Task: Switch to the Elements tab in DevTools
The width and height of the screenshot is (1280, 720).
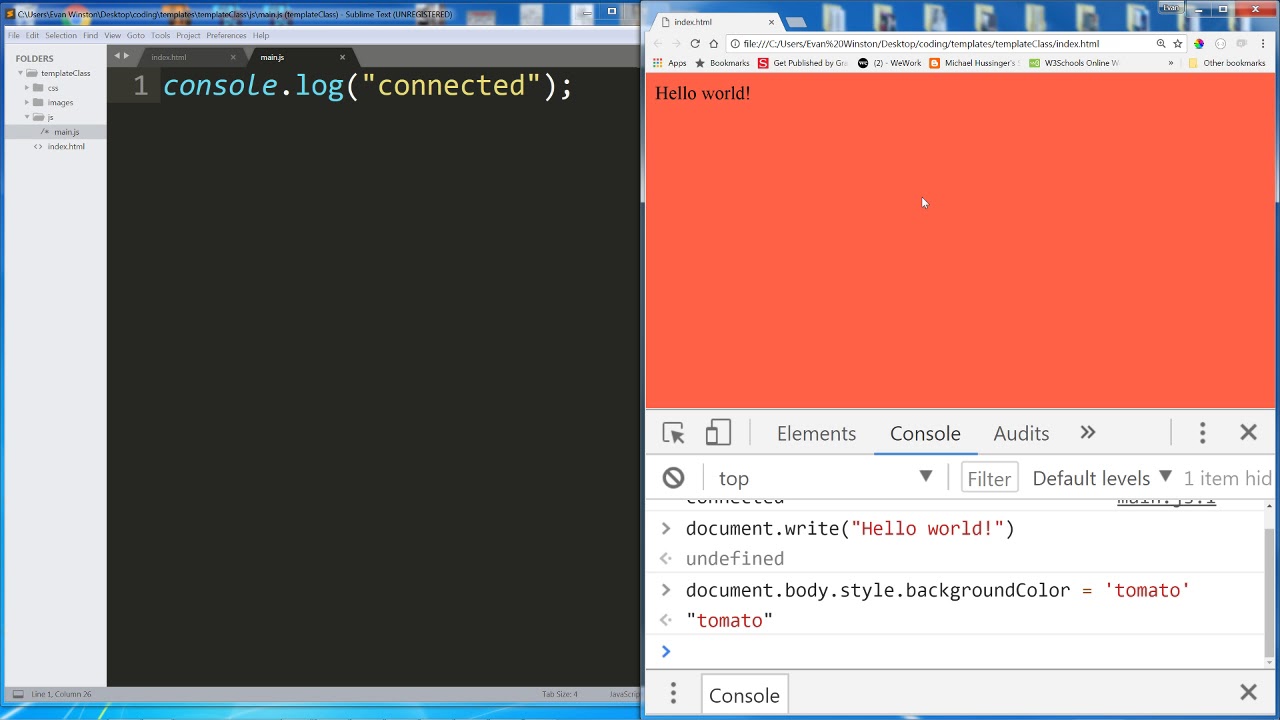Action: click(x=816, y=433)
